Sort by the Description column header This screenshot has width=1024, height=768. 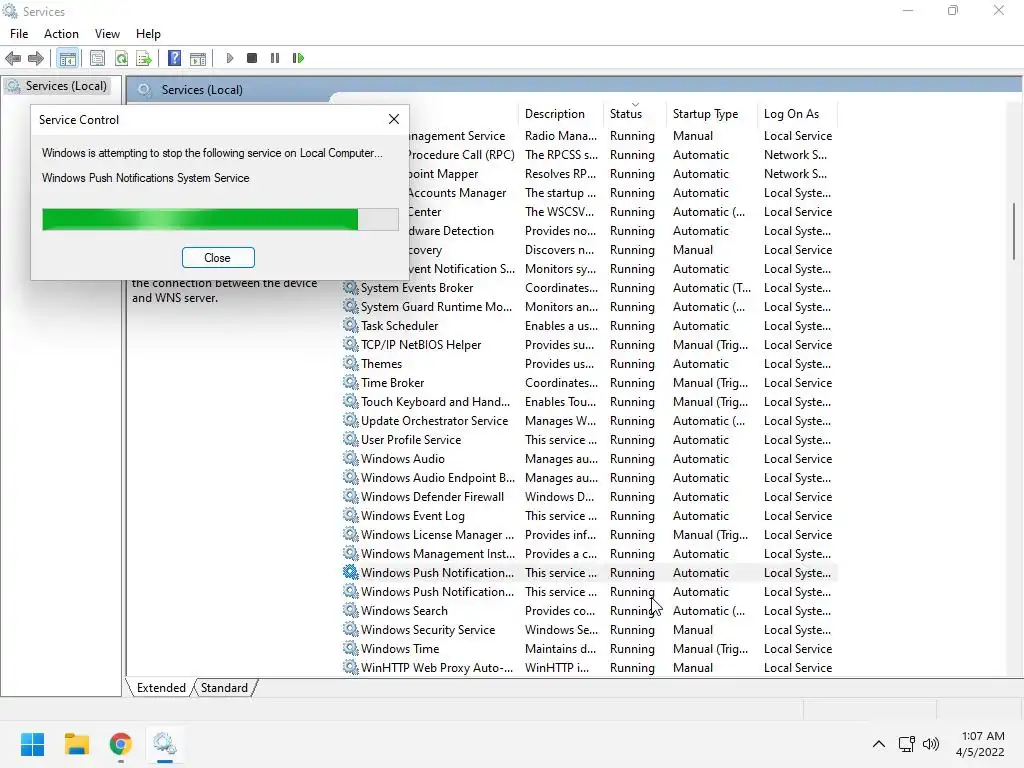(x=560, y=114)
